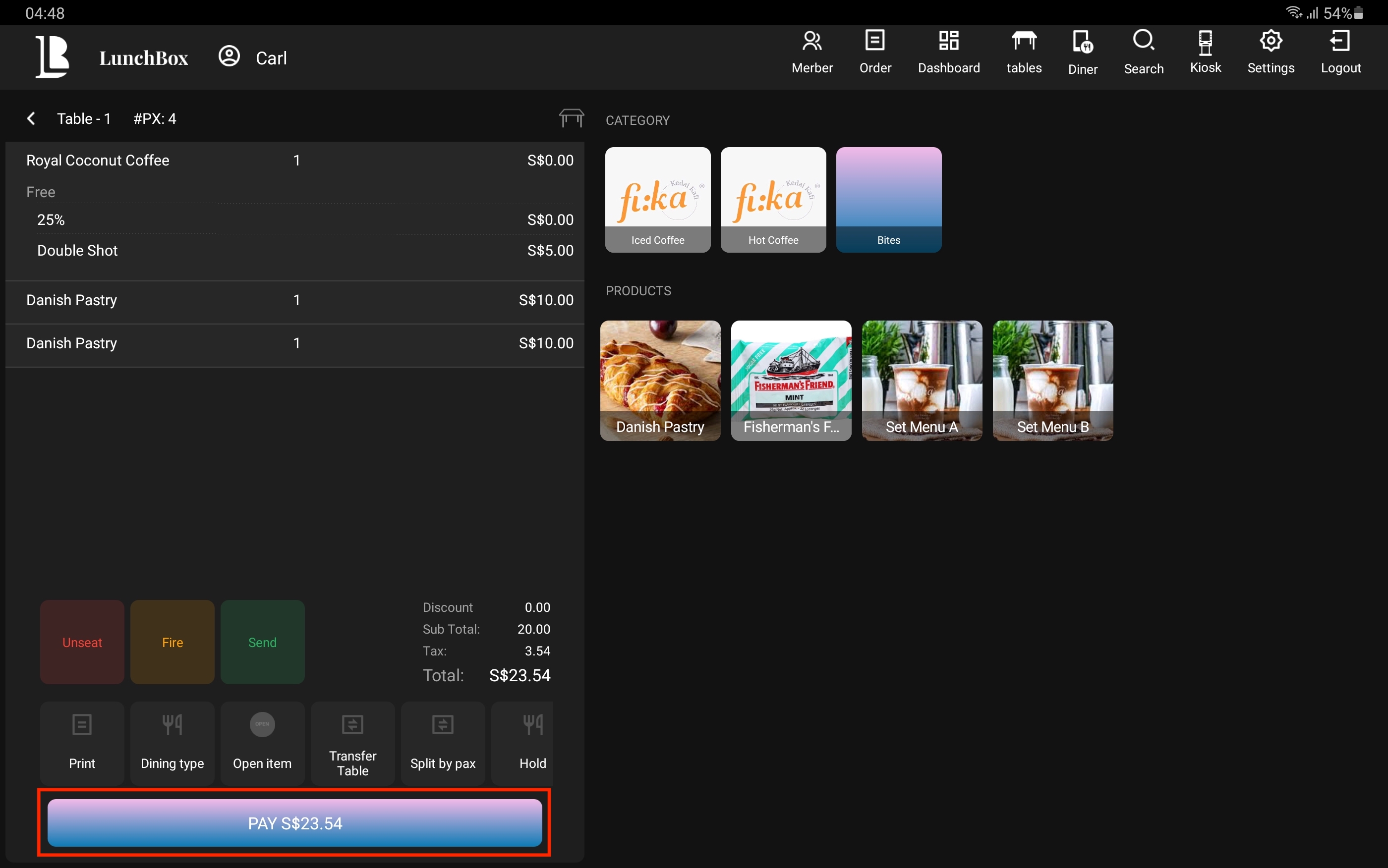Go to Dashboard view
The image size is (1388, 868).
tap(948, 52)
